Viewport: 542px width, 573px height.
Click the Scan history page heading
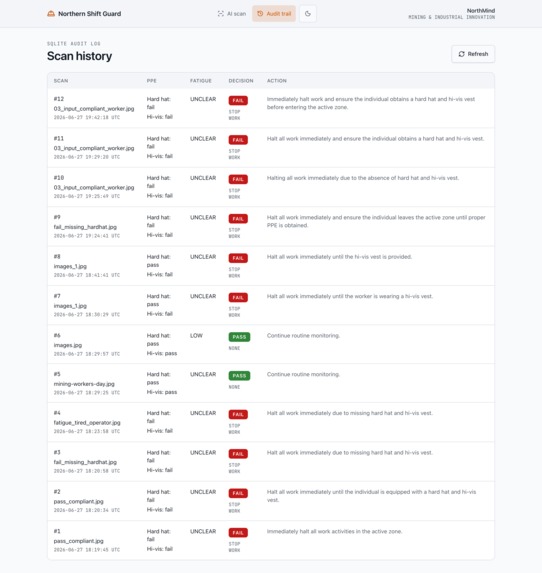tap(79, 56)
